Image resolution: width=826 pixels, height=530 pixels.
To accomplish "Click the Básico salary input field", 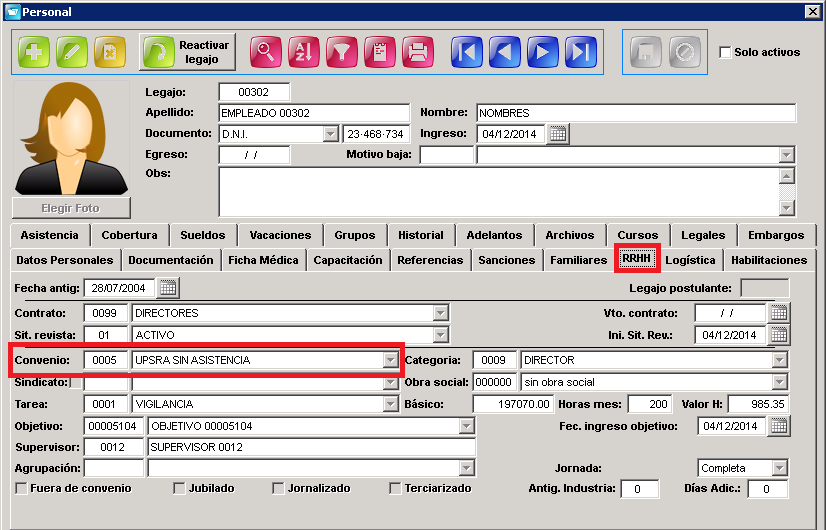I will point(513,404).
